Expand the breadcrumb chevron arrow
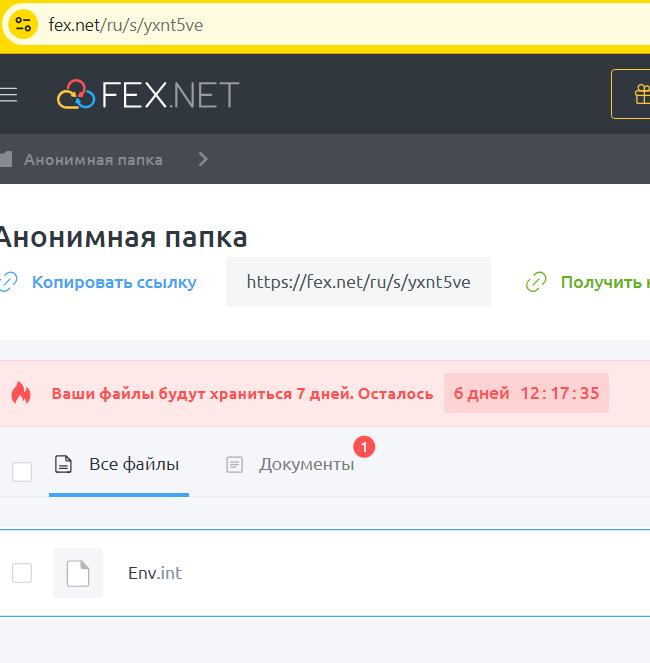This screenshot has height=663, width=650. click(x=203, y=159)
